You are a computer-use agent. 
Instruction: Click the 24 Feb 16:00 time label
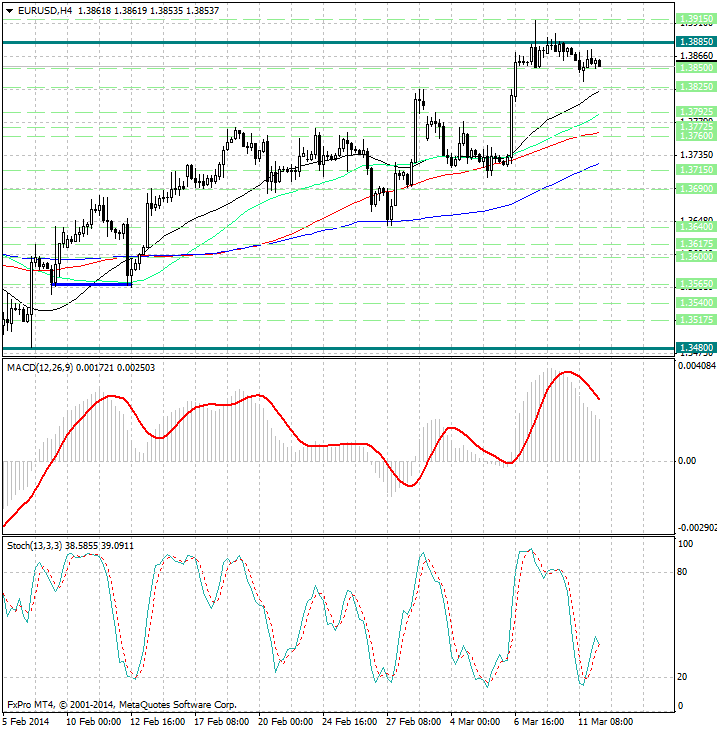click(x=350, y=722)
